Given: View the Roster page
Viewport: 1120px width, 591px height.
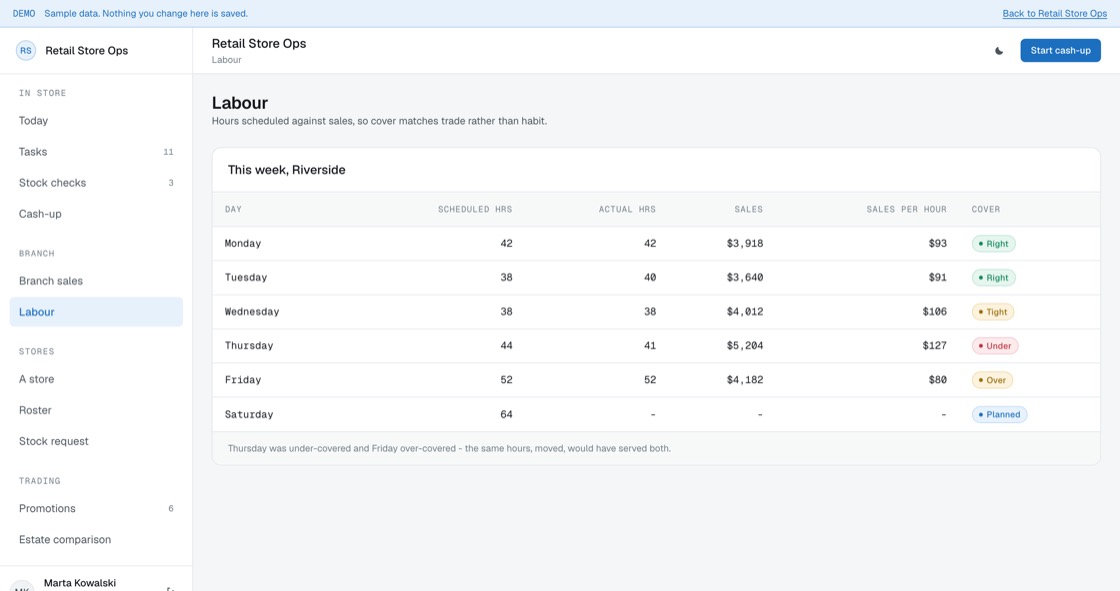Looking at the screenshot, I should (96, 410).
